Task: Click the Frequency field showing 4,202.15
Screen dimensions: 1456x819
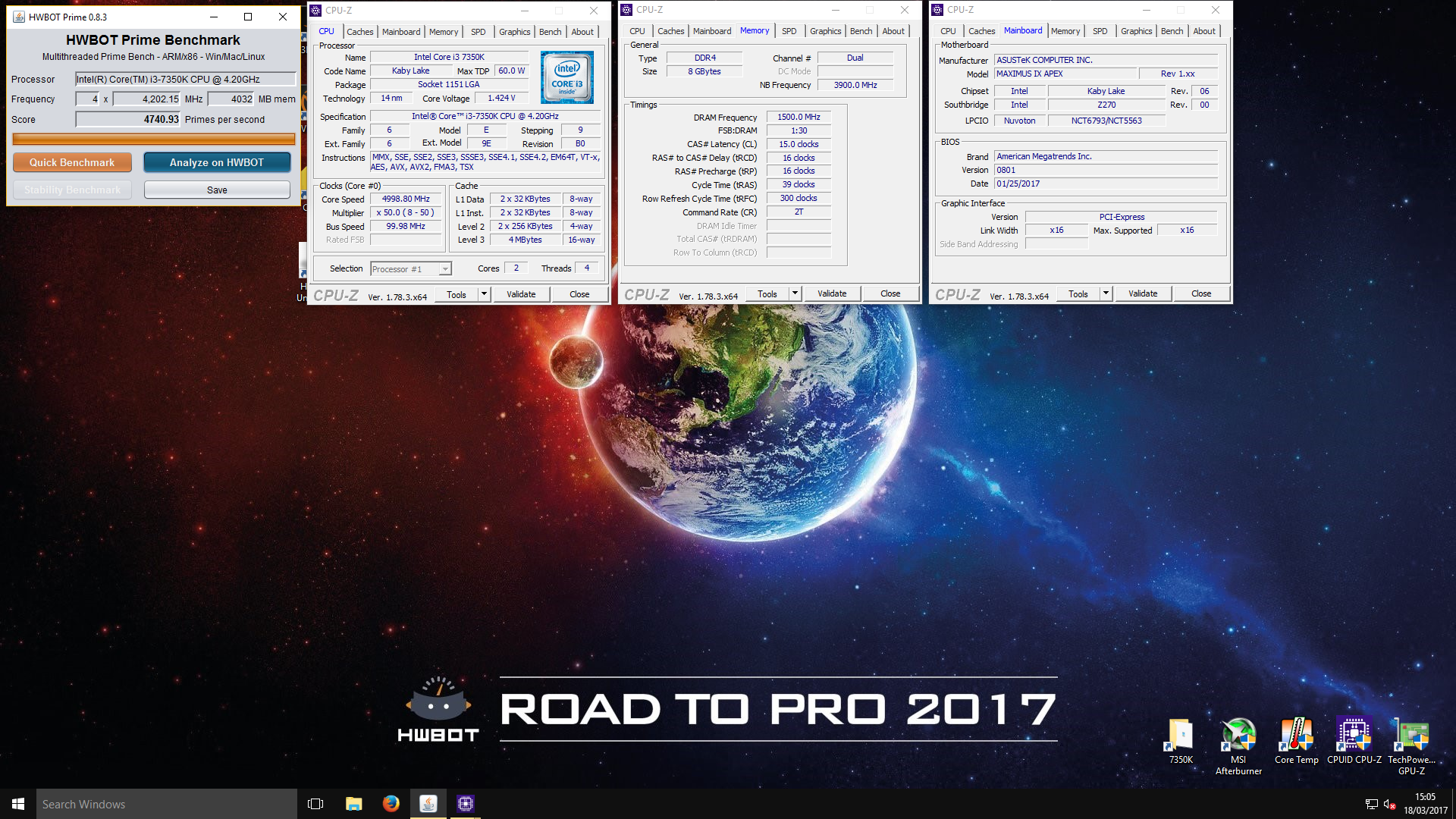Action: tap(147, 99)
